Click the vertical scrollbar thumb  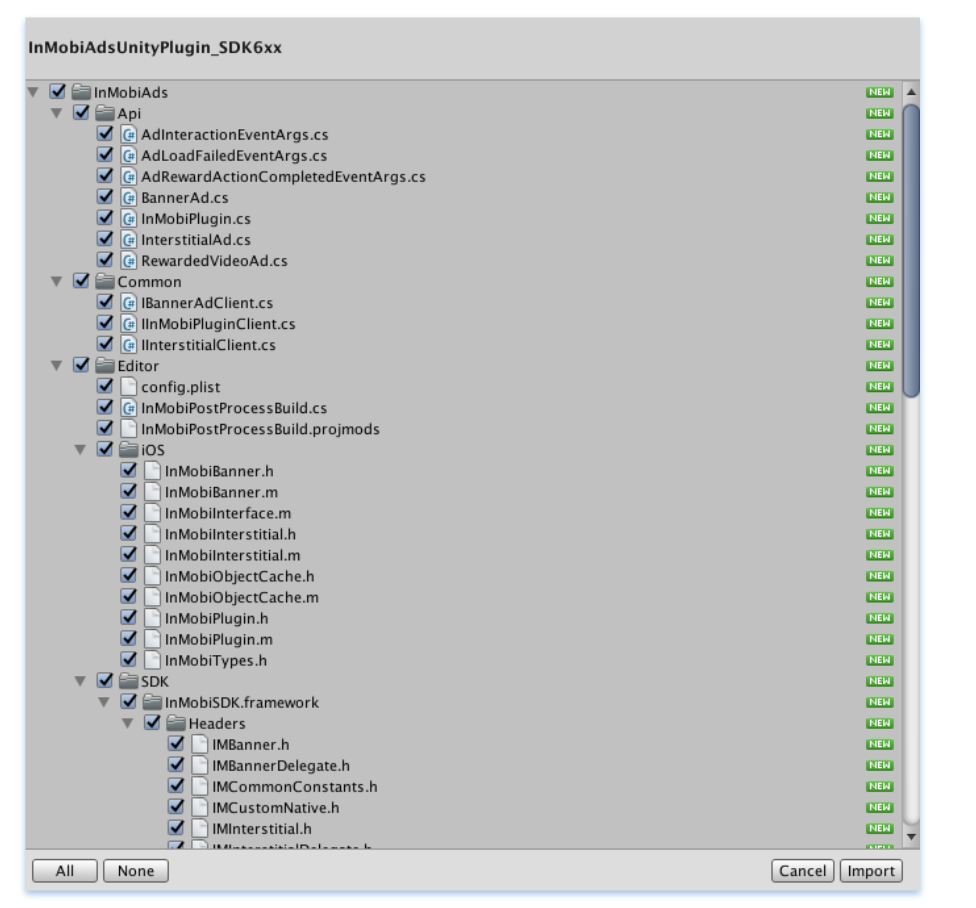(x=911, y=250)
